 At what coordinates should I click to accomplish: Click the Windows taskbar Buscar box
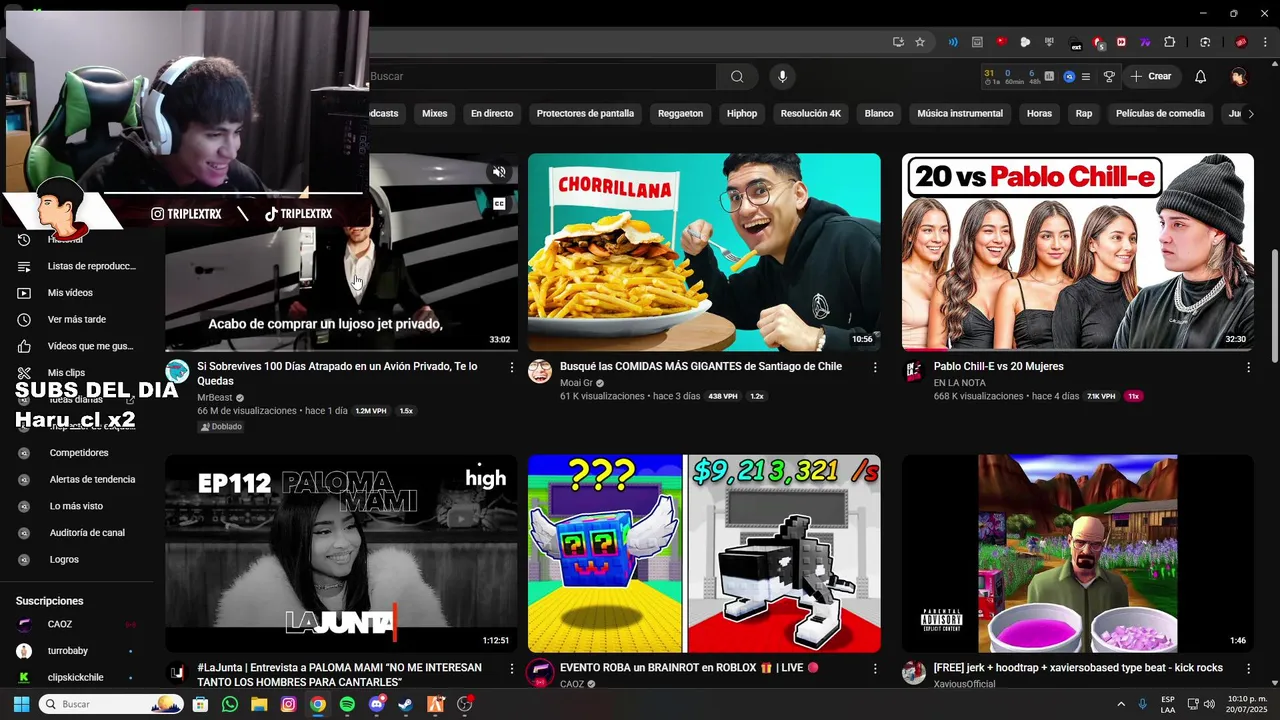(x=111, y=704)
